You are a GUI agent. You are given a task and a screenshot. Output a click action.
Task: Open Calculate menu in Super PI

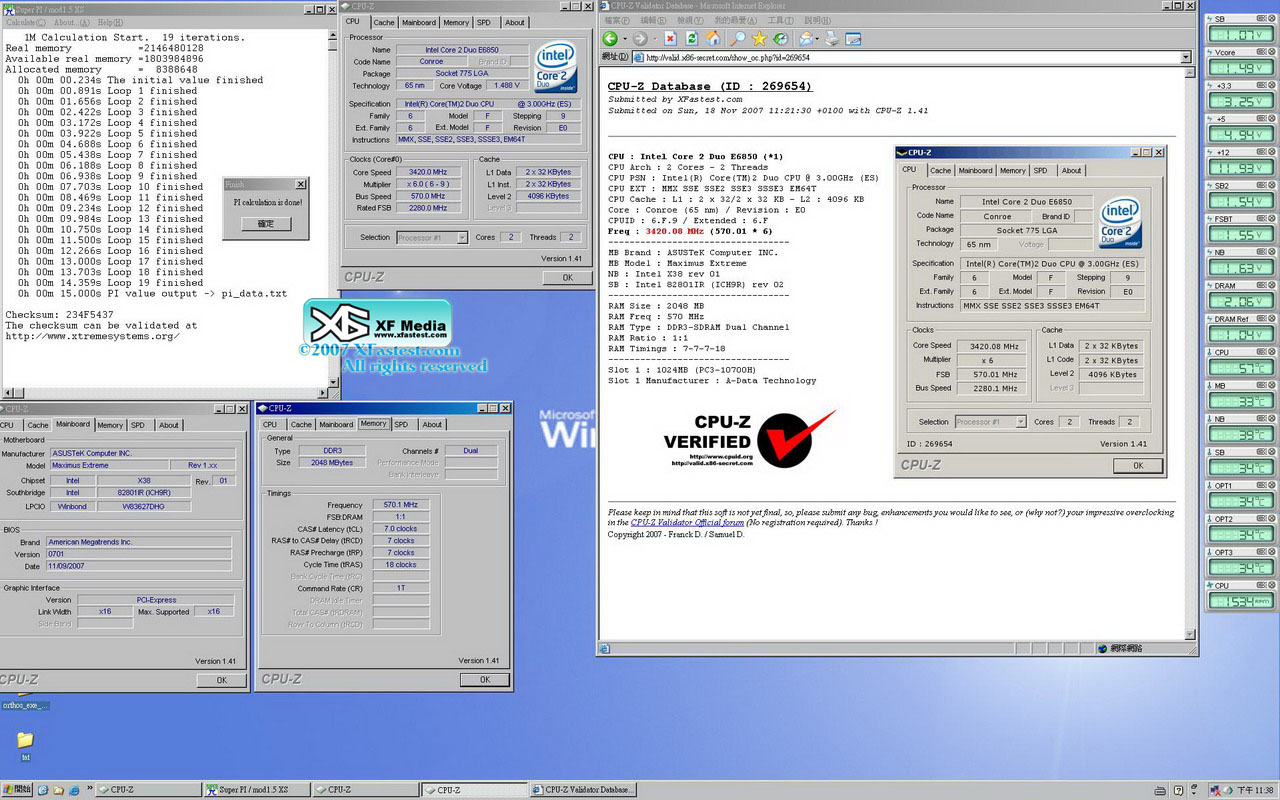click(x=25, y=22)
